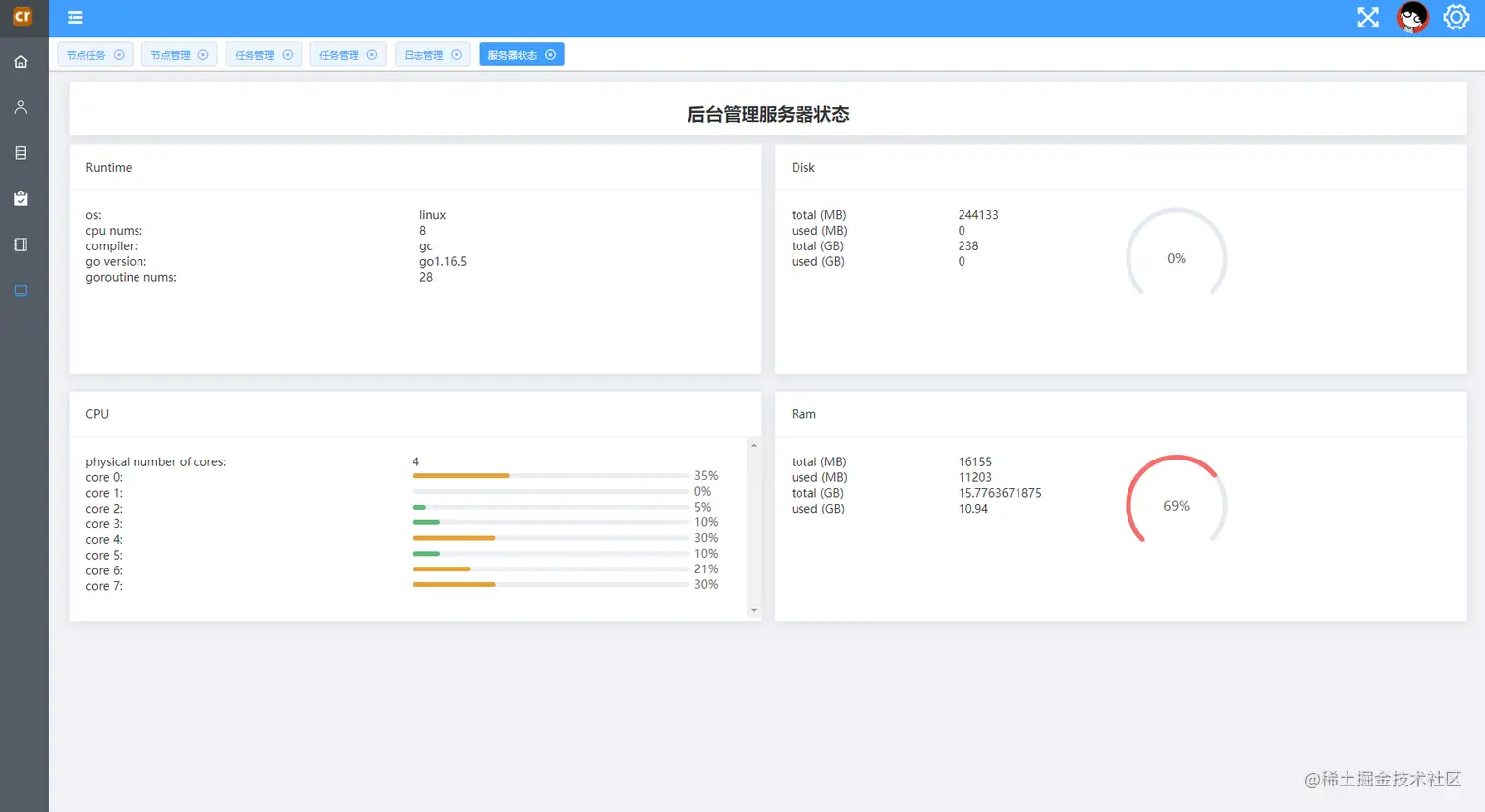Collapse the sidebar with the hamburger icon
Image resolution: width=1485 pixels, height=812 pixels.
coord(76,17)
